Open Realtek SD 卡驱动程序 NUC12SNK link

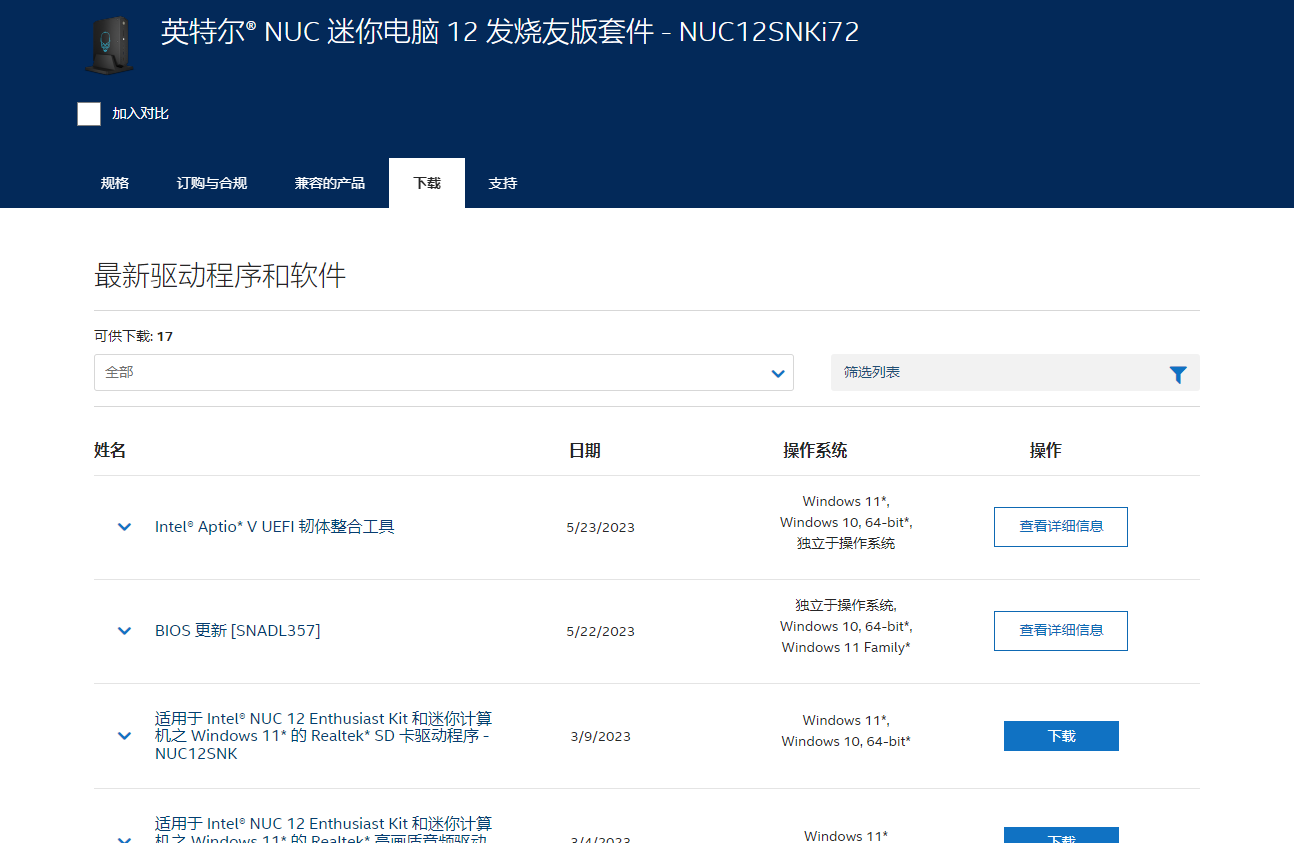pyautogui.click(x=324, y=736)
